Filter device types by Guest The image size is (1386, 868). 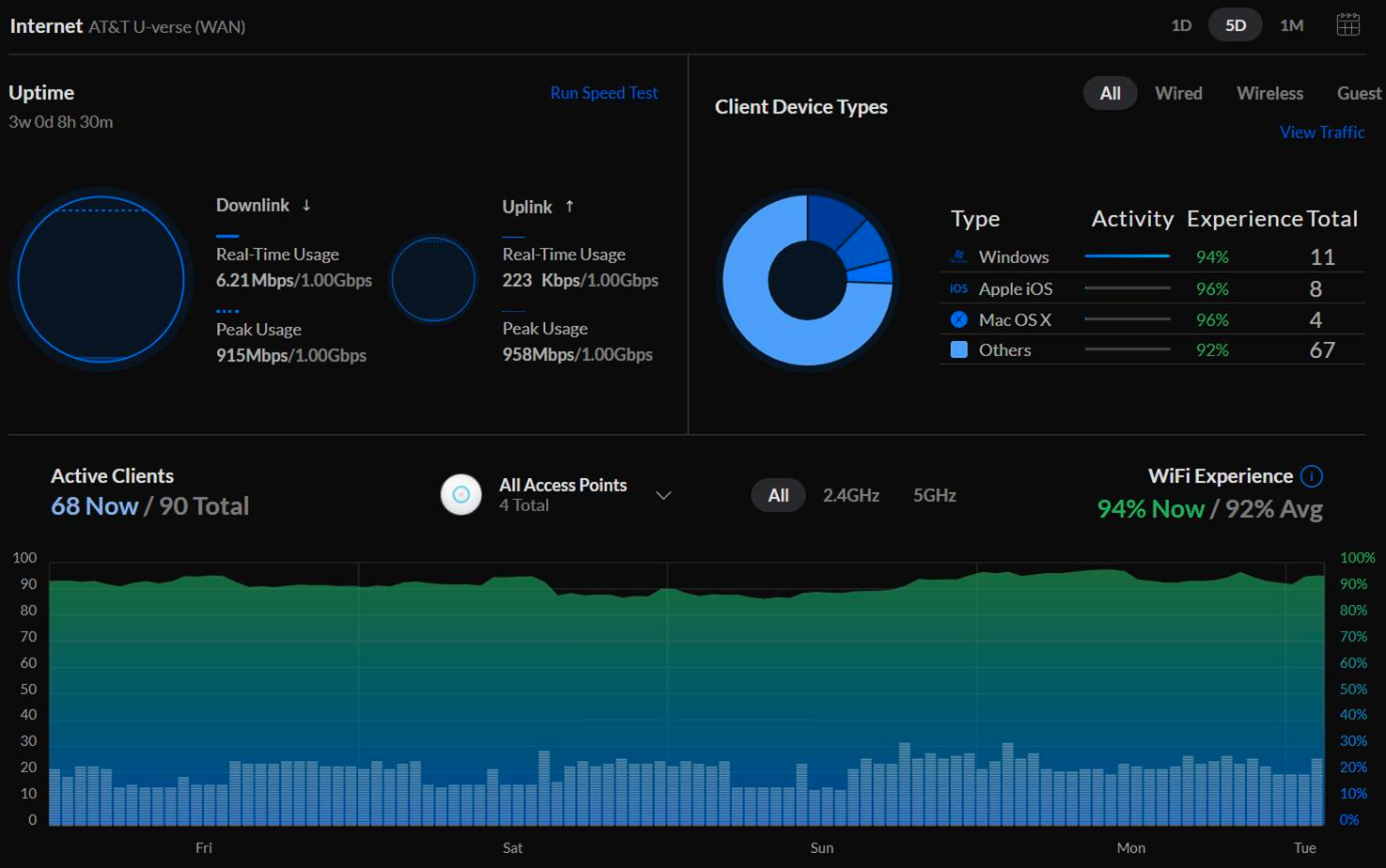click(1359, 93)
